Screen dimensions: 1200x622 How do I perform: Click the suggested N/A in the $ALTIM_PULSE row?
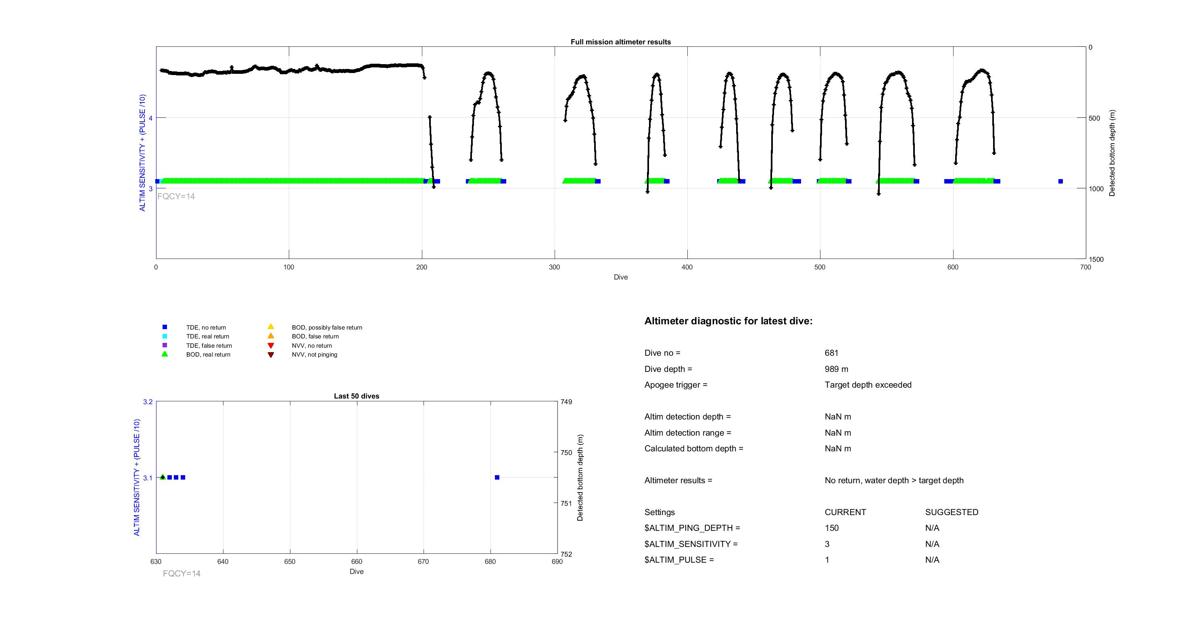click(933, 560)
